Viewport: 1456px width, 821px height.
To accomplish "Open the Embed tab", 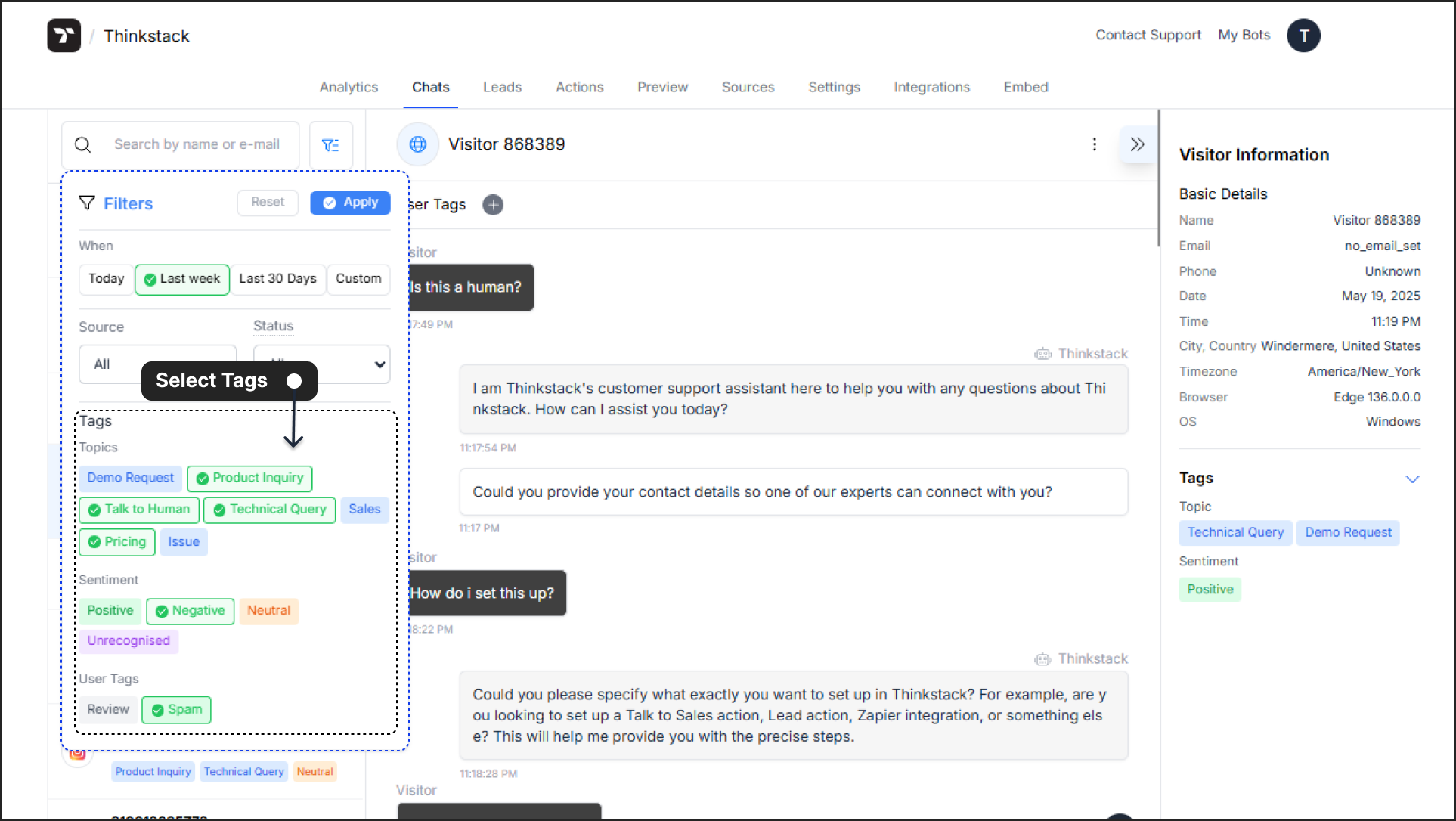I will pos(1026,87).
